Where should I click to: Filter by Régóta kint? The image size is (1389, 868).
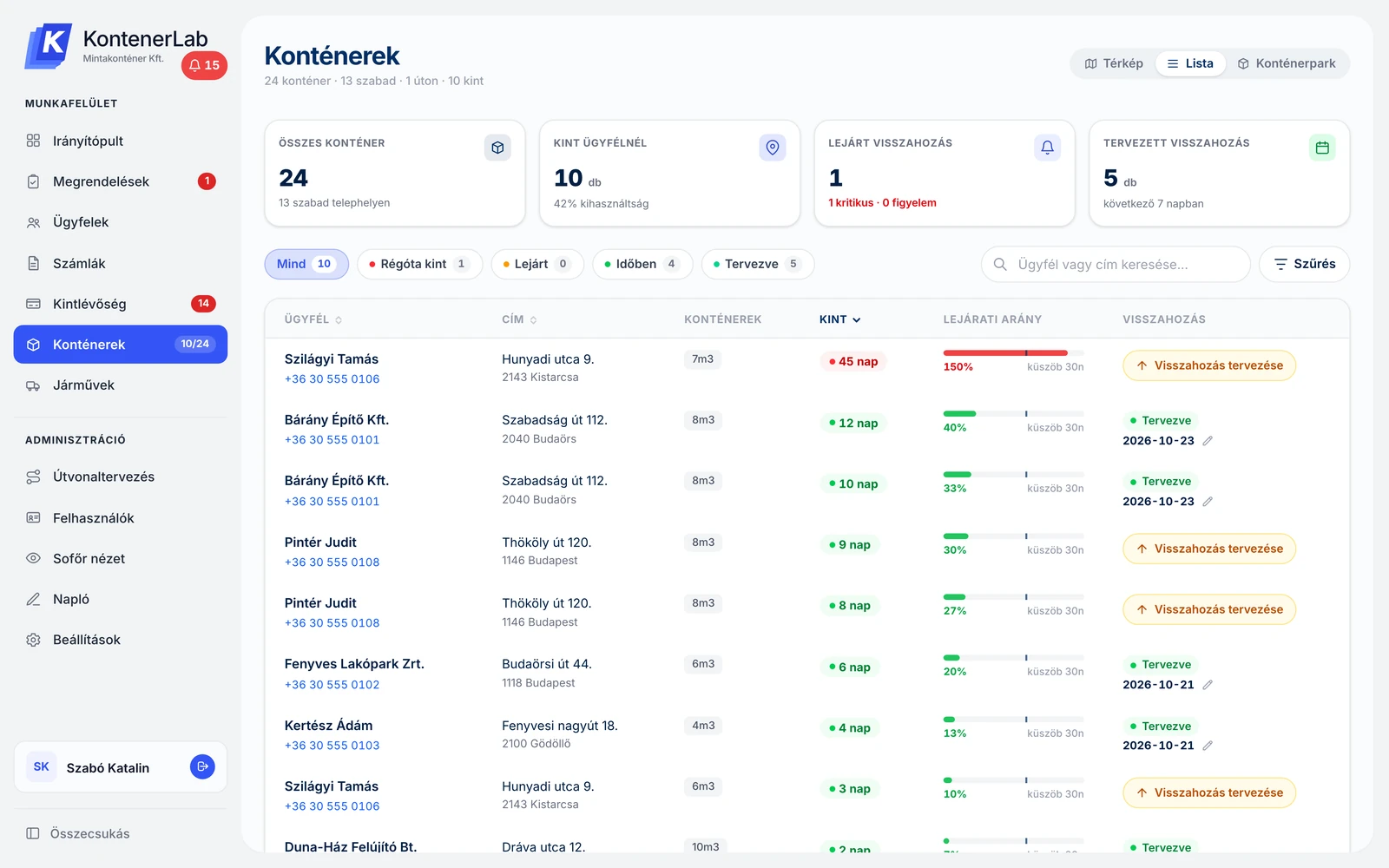tap(419, 264)
